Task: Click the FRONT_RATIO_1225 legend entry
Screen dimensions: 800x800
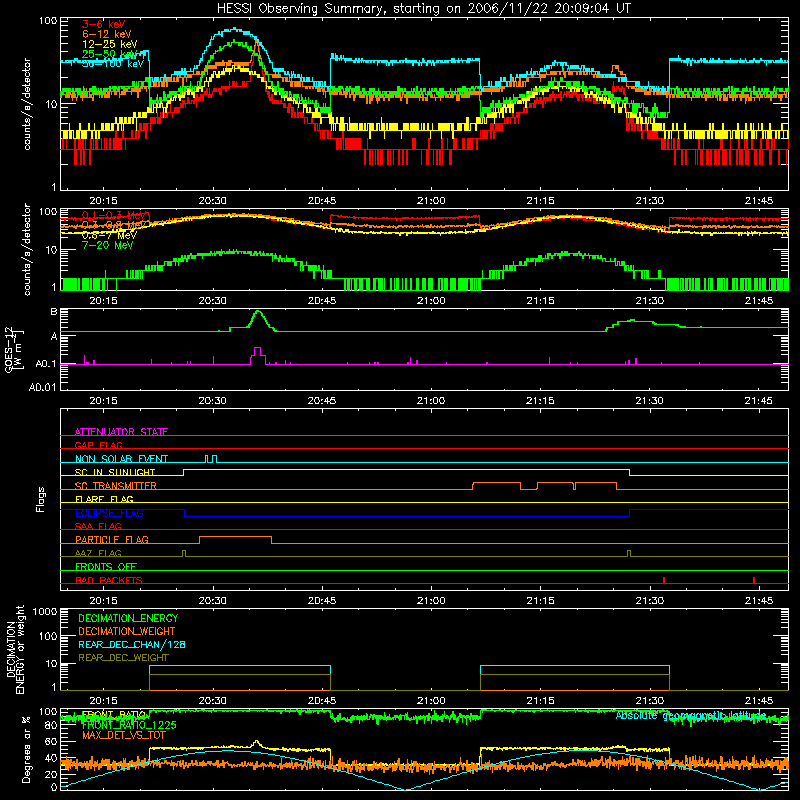Action: [129, 725]
